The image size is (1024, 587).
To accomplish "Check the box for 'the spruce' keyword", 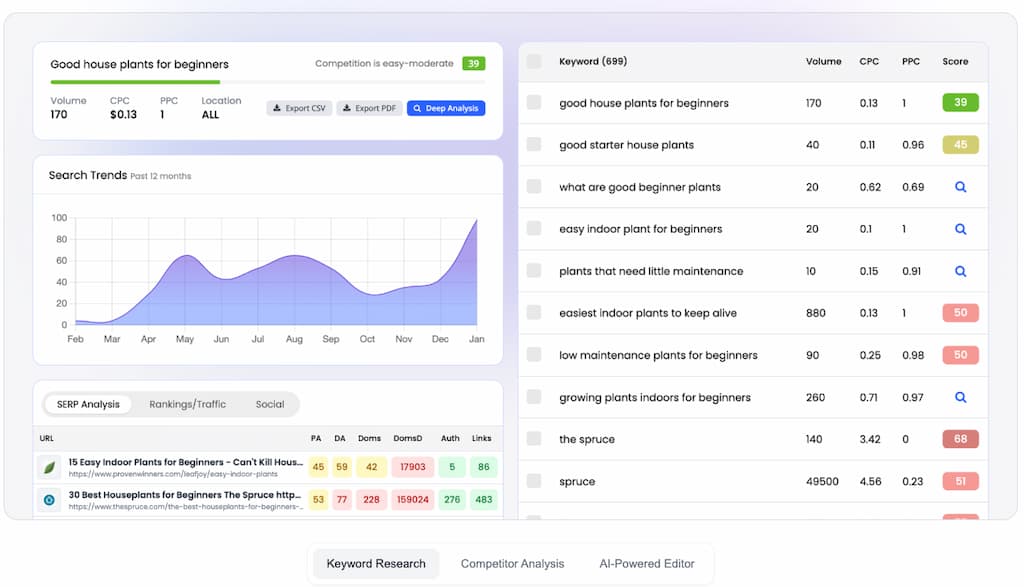I will [x=534, y=439].
